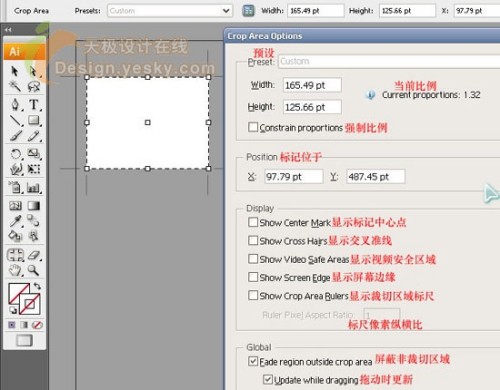500x390 pixels.
Task: Click the Color mode button below swatches
Action: (12, 325)
